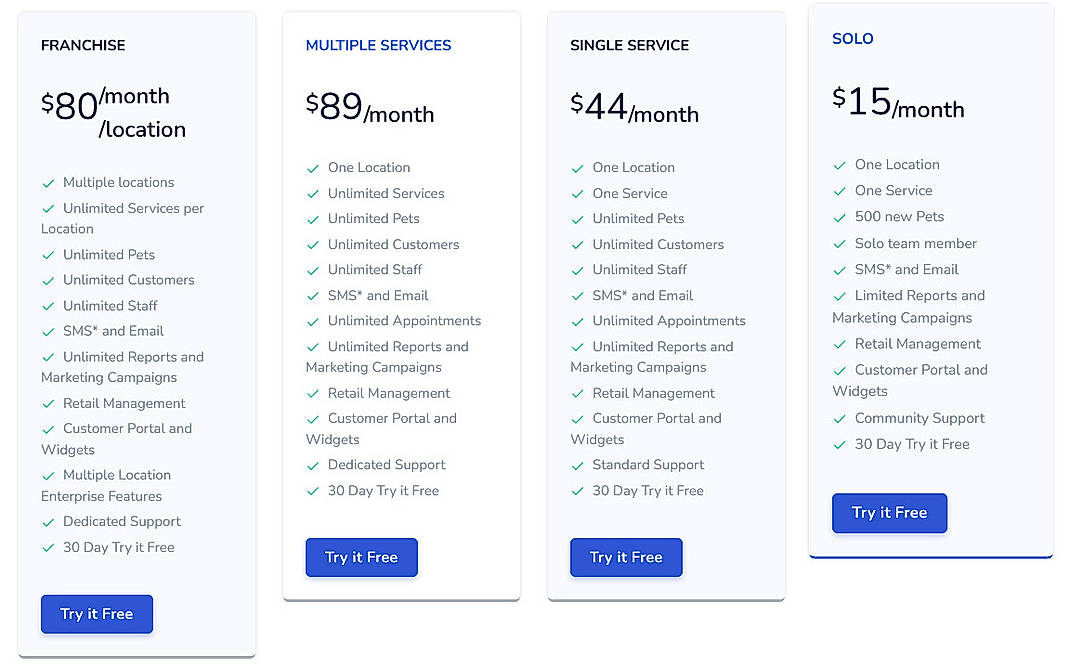
Task: Click Try it Free under the Franchise plan
Action: (96, 615)
